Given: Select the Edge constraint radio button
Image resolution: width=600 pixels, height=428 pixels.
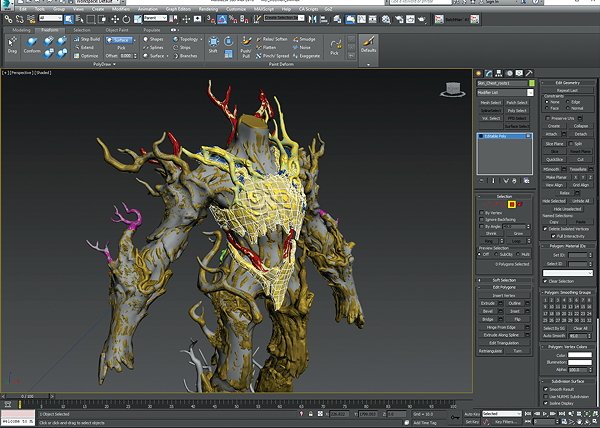Looking at the screenshot, I should coord(567,102).
